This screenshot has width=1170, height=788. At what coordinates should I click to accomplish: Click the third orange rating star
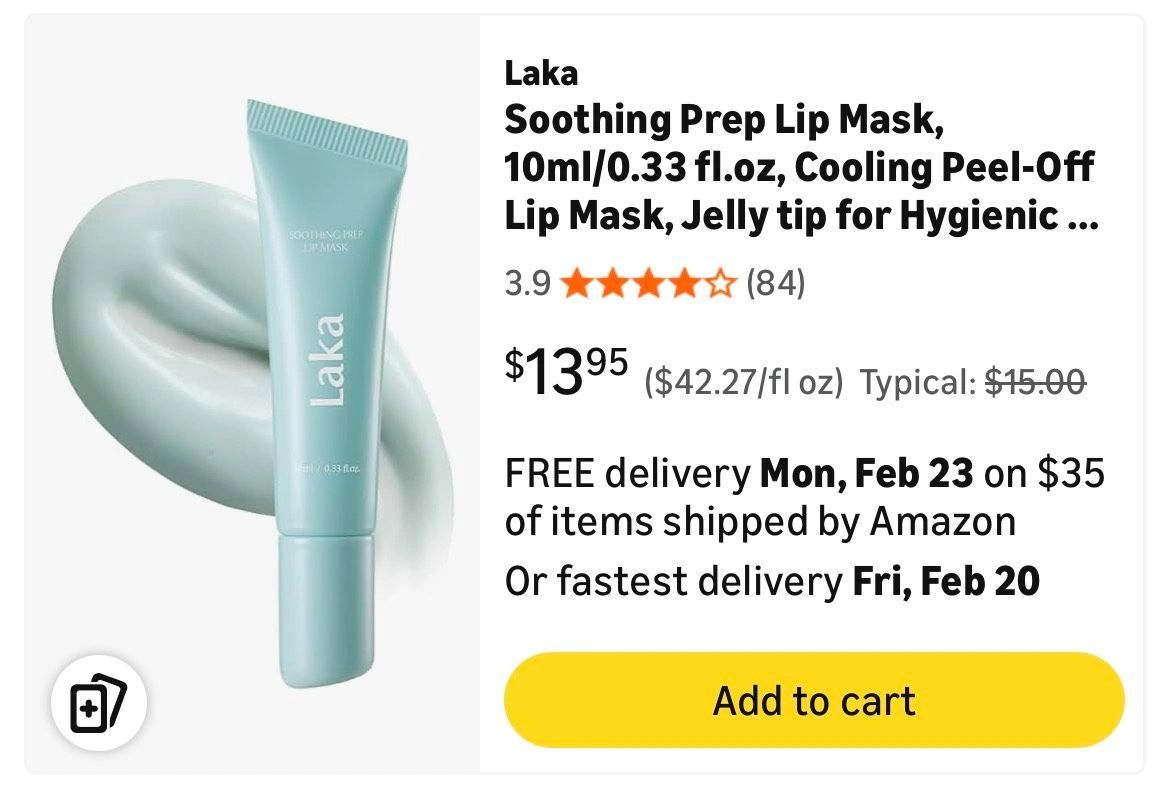649,286
